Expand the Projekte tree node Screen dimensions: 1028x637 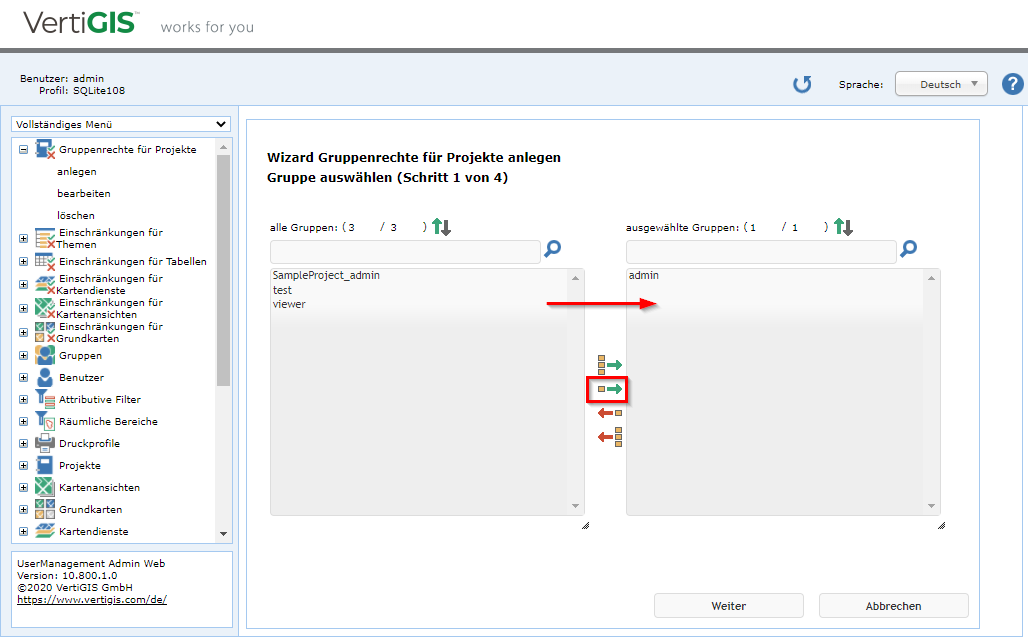[x=24, y=465]
